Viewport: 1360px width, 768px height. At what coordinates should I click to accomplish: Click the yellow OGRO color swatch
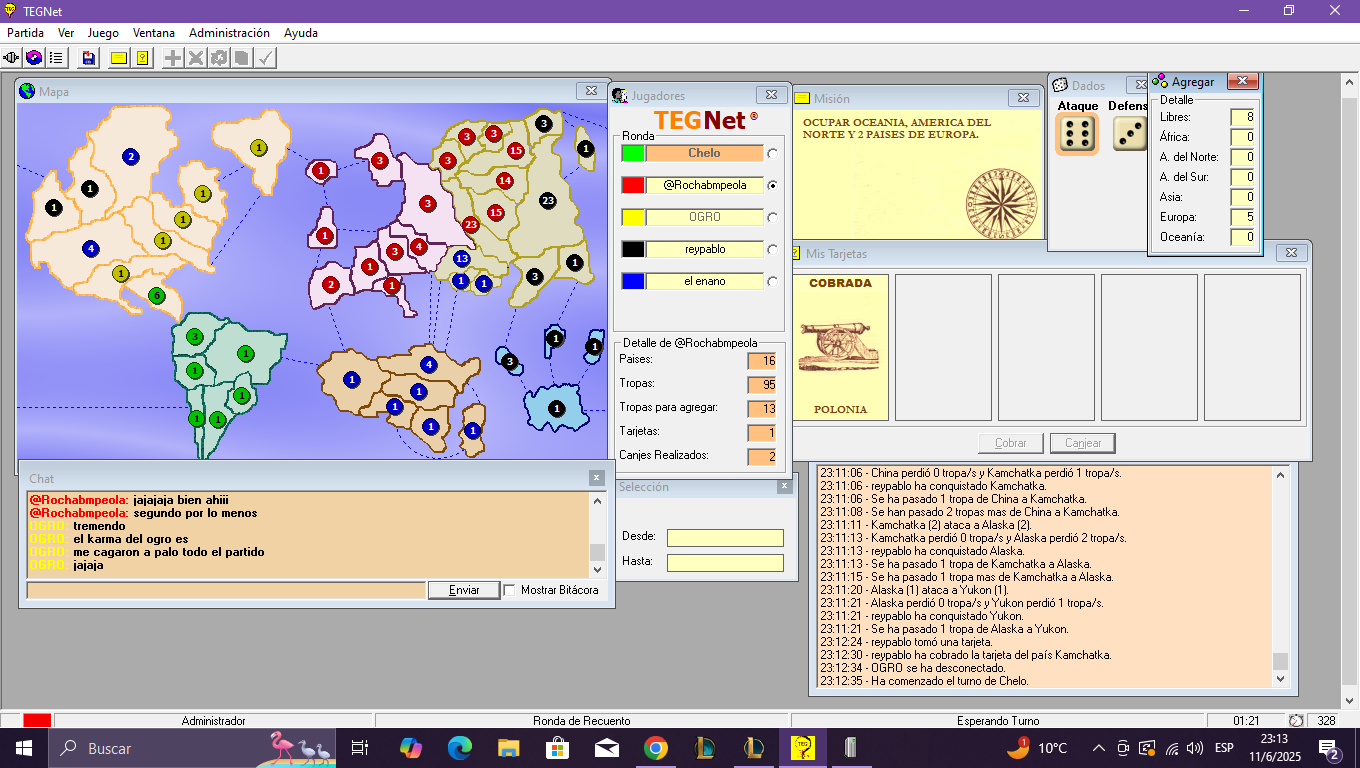(x=633, y=217)
